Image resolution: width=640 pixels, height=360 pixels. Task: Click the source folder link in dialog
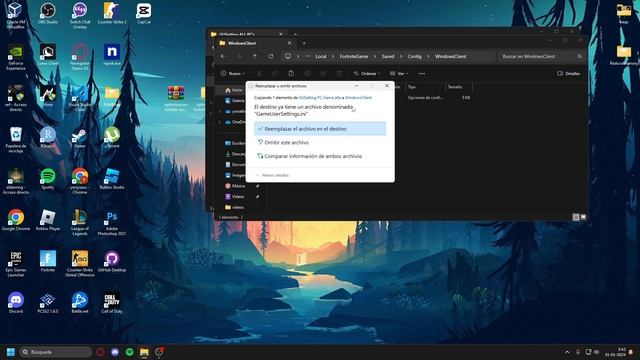point(320,98)
